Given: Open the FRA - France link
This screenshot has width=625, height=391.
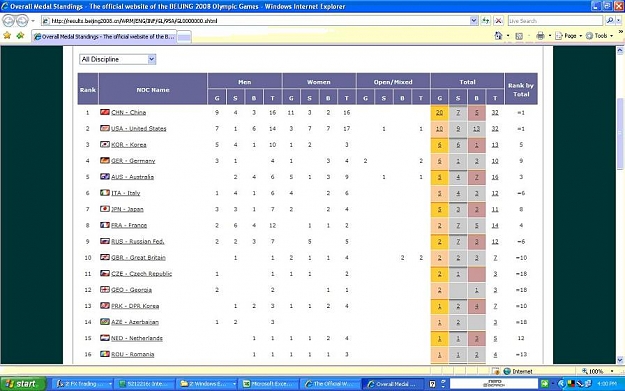Looking at the screenshot, I should [129, 225].
